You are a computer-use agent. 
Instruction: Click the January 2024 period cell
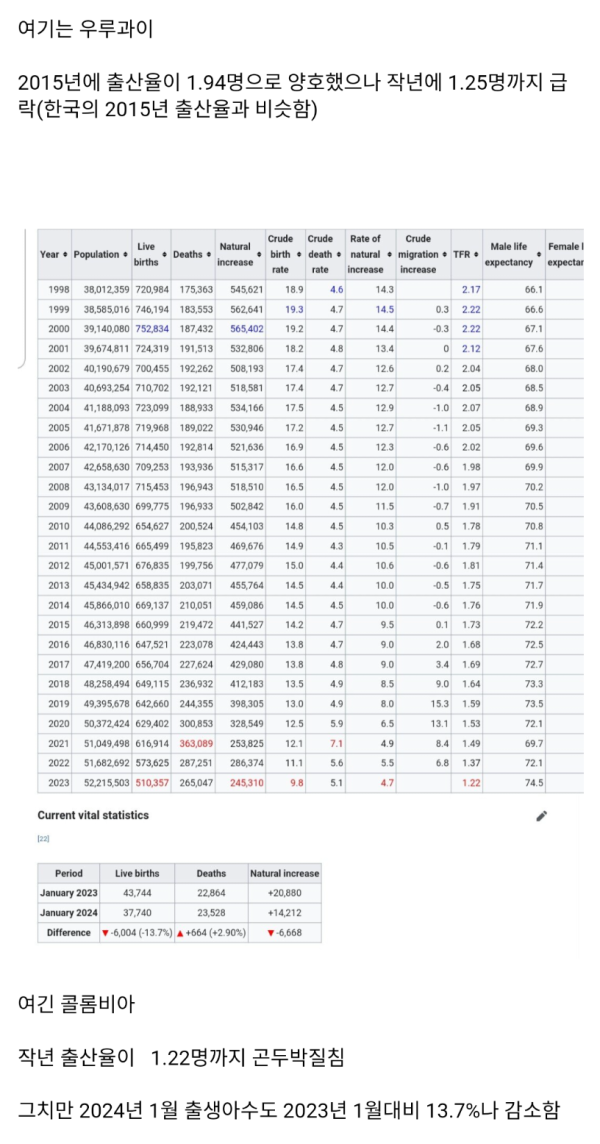pyautogui.click(x=69, y=913)
